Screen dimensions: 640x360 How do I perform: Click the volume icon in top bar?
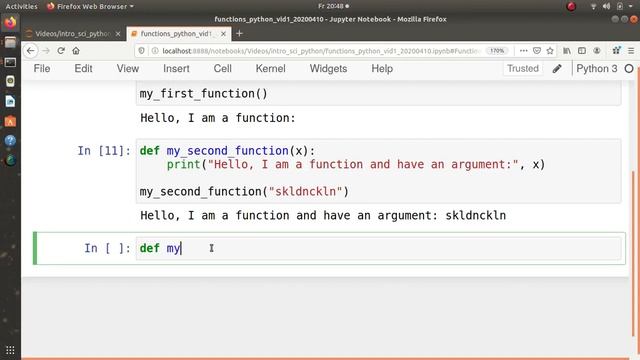[607, 6]
